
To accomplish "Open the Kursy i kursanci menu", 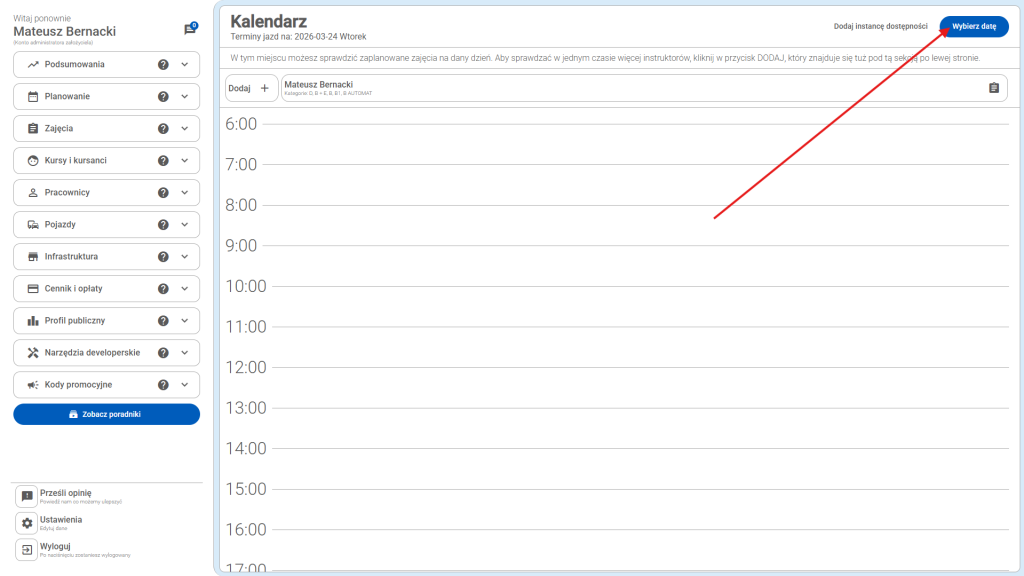I will tap(76, 161).
